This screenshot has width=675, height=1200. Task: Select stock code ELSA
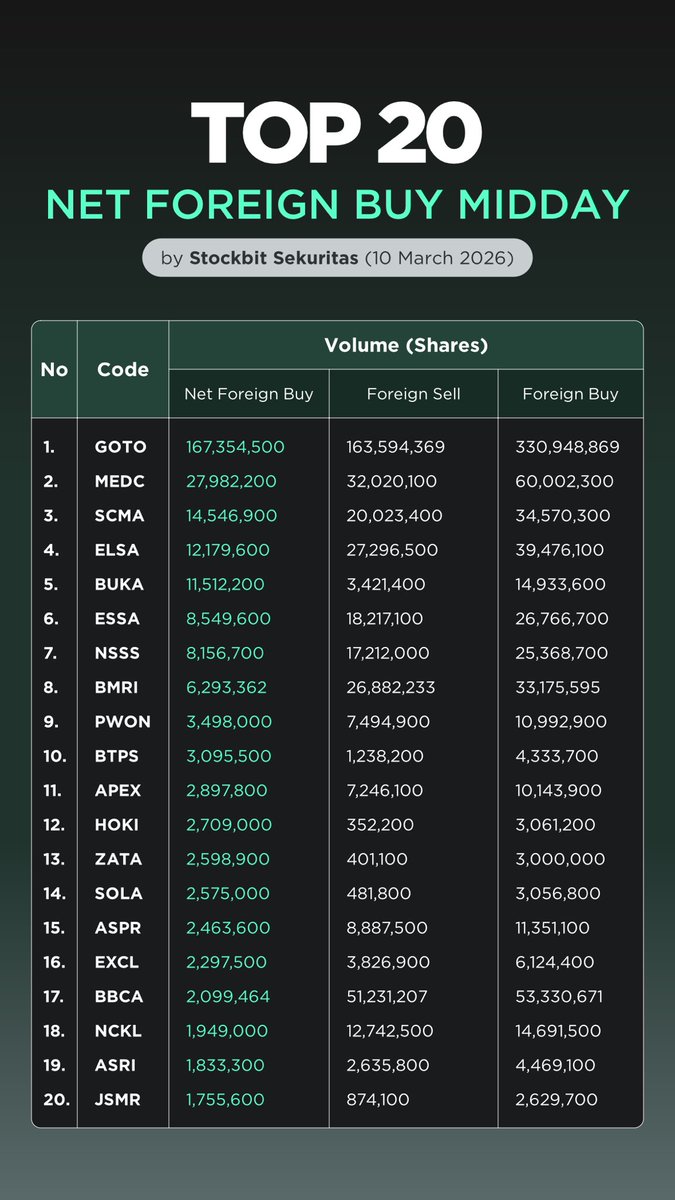pyautogui.click(x=118, y=550)
